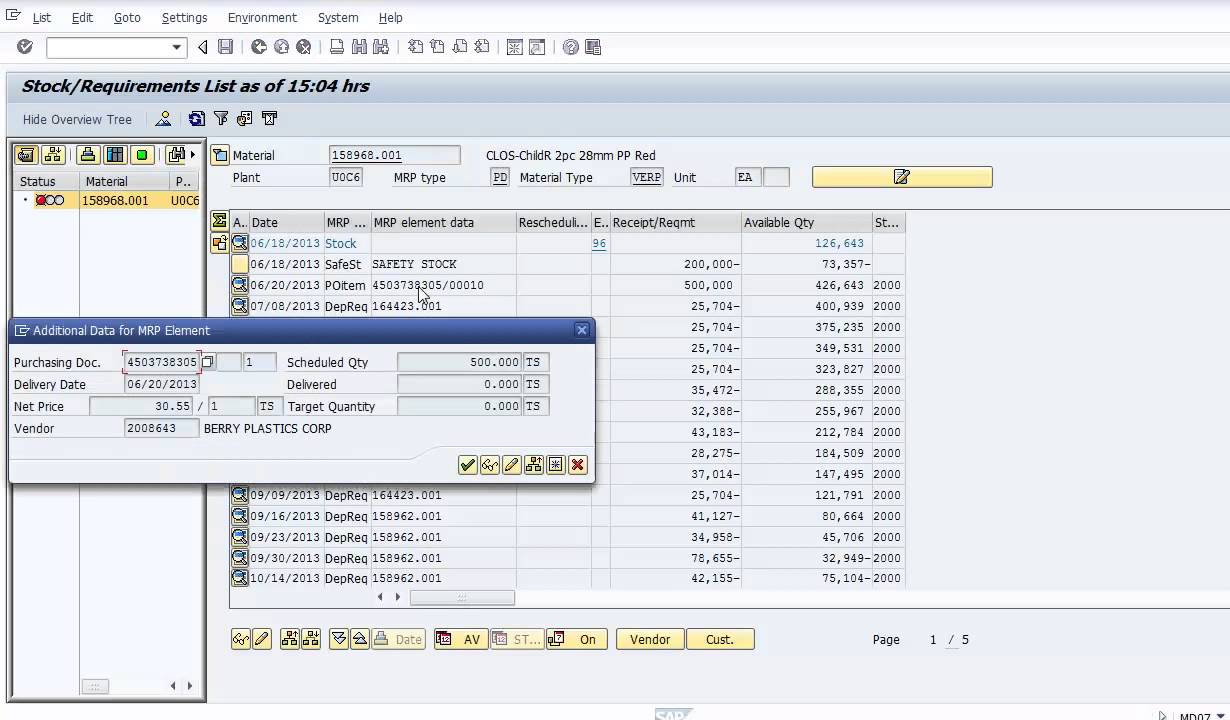The image size is (1230, 720).
Task: Open the Goto menu
Action: click(127, 17)
